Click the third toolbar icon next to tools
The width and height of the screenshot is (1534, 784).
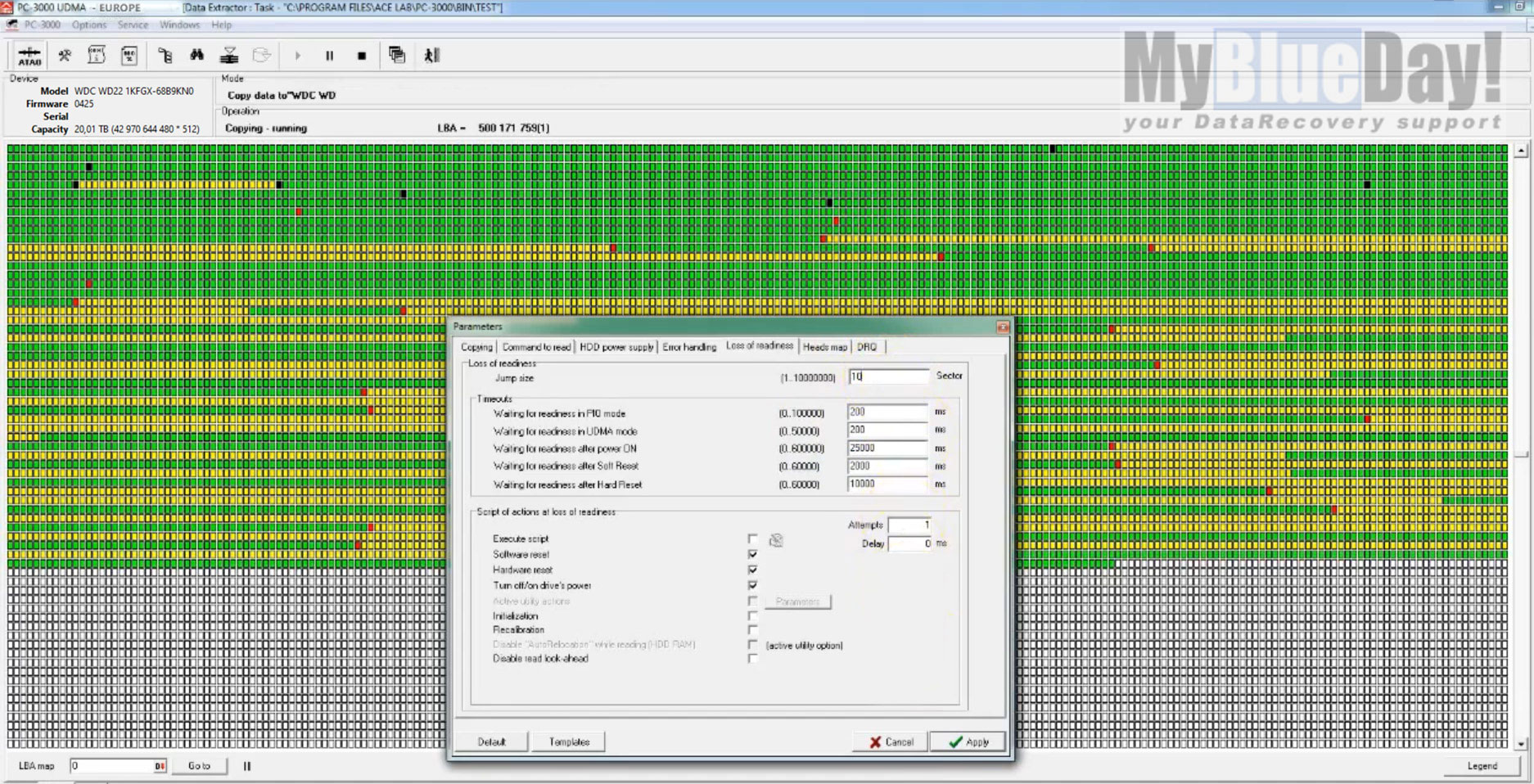[x=97, y=56]
